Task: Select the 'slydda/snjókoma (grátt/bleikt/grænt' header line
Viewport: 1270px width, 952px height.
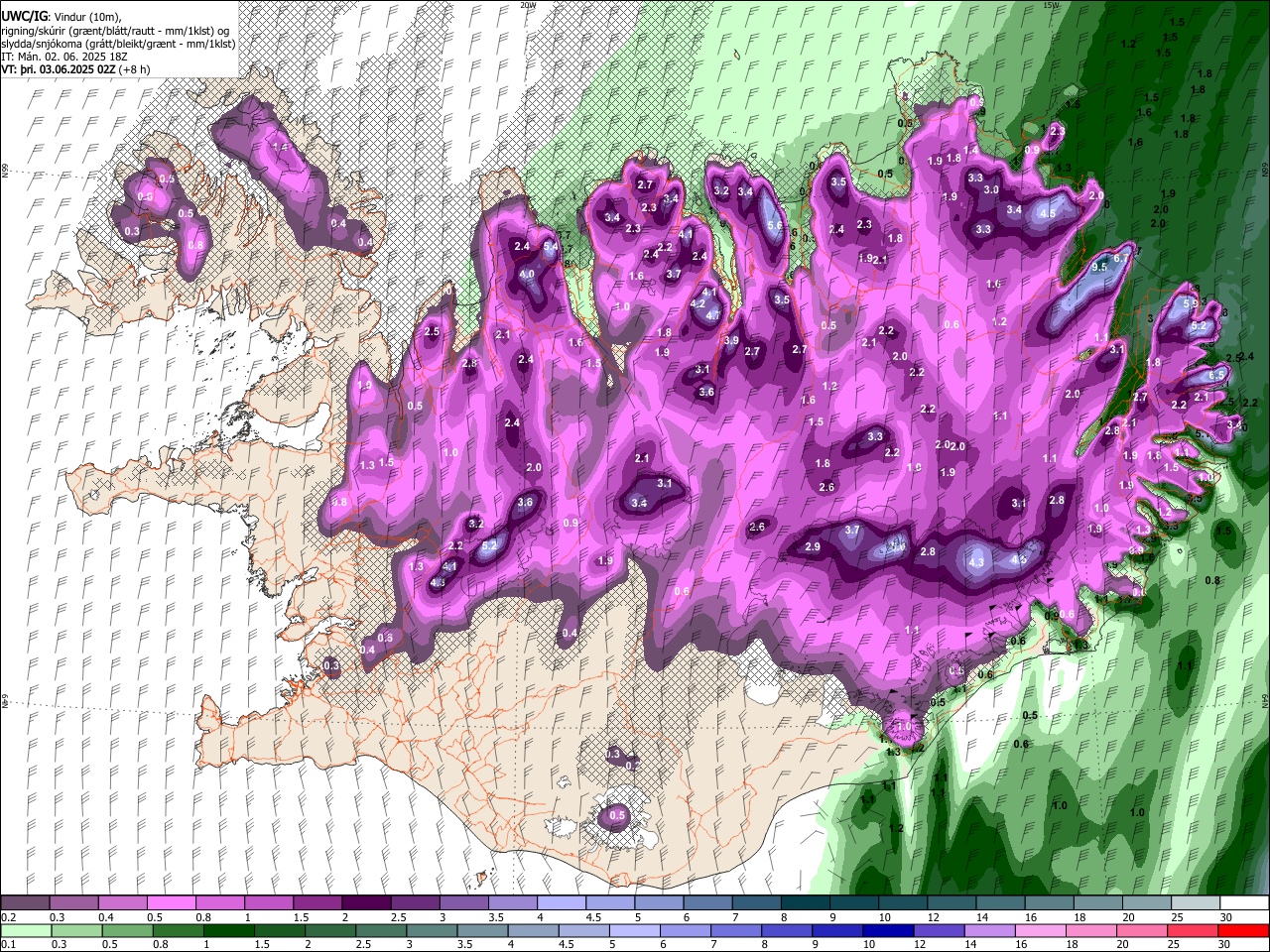Action: tap(118, 44)
